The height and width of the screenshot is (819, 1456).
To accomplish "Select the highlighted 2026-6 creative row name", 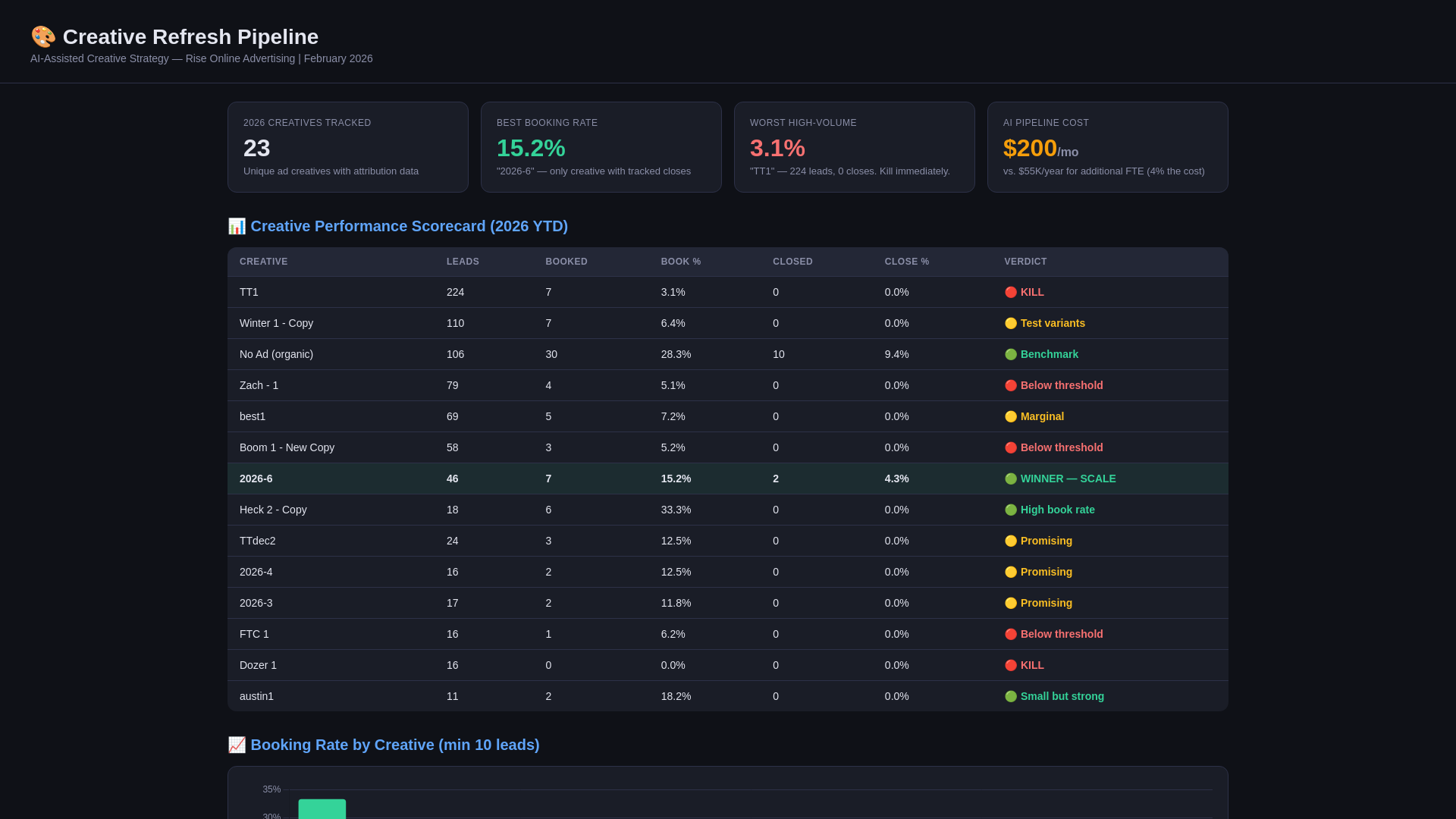I will [256, 479].
